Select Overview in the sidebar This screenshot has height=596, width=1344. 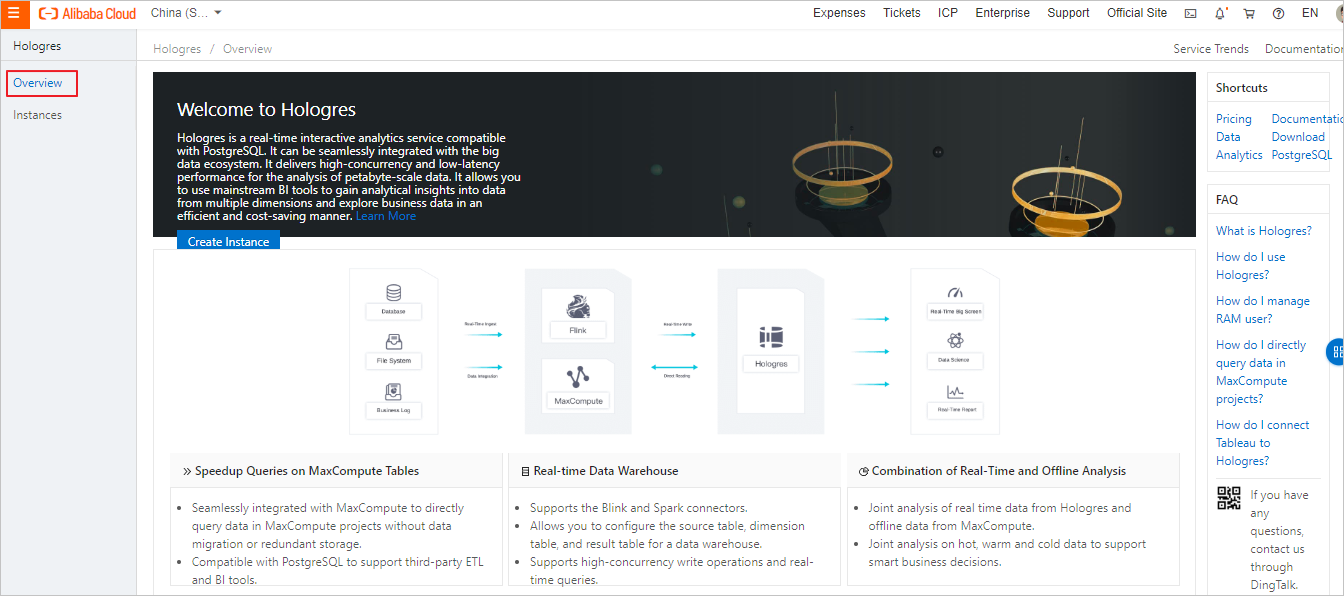(x=38, y=83)
